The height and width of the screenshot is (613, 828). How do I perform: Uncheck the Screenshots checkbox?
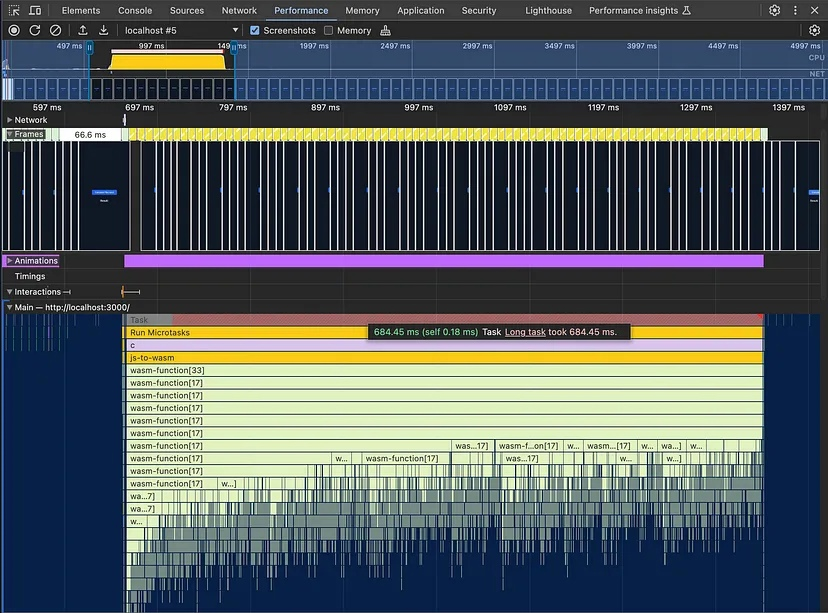tap(255, 30)
